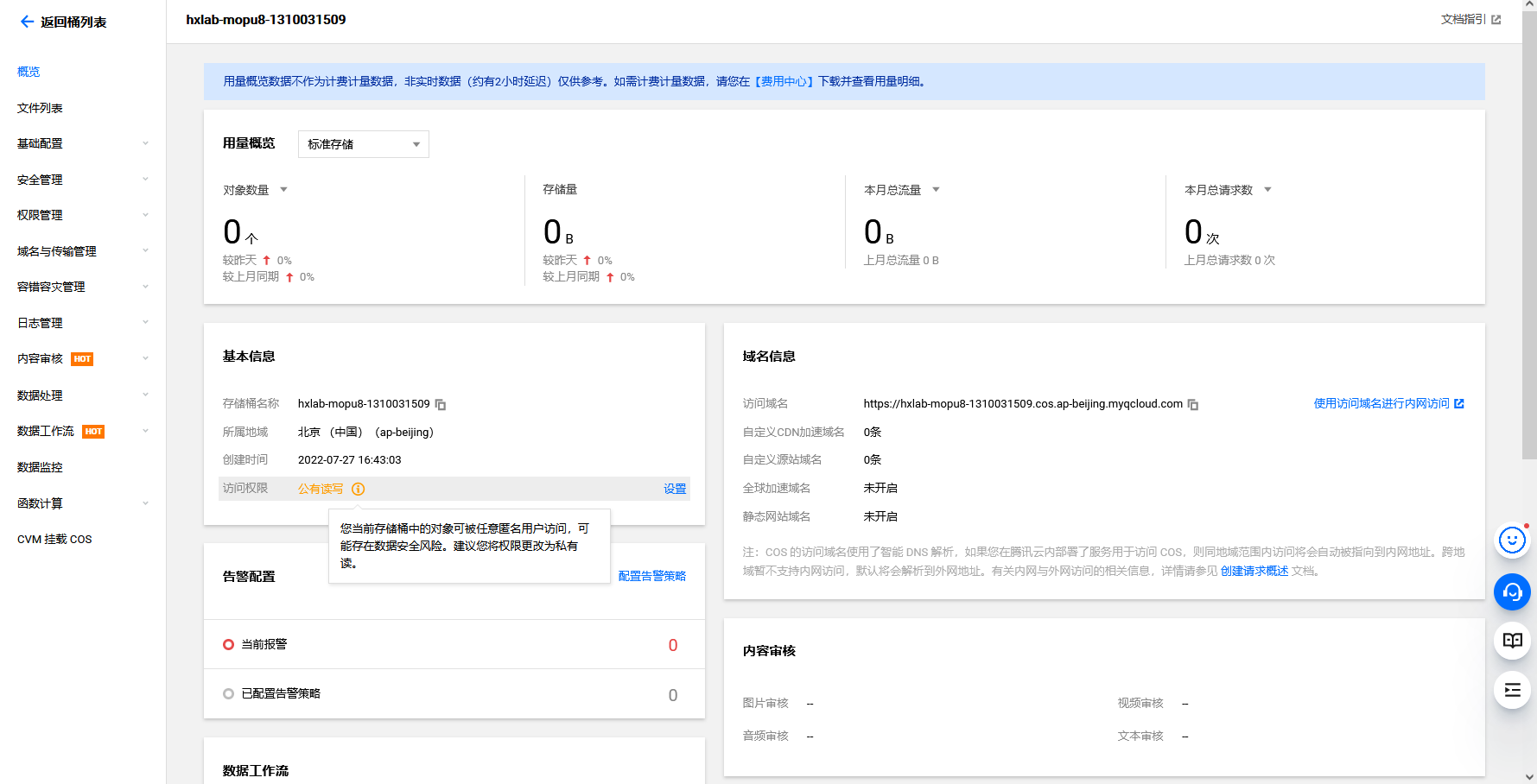1537x784 pixels.
Task: Click the 当前报警 count of 0
Action: click(x=673, y=645)
